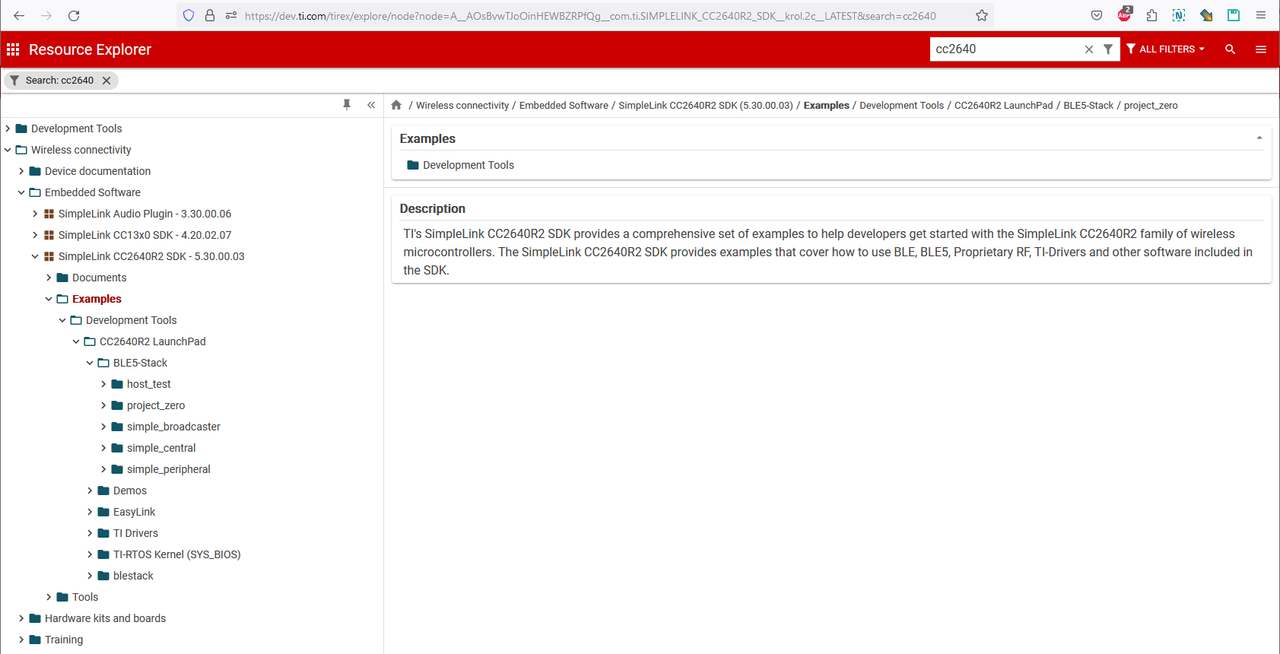1280x654 pixels.
Task: Select the Demos folder
Action: coord(130,491)
